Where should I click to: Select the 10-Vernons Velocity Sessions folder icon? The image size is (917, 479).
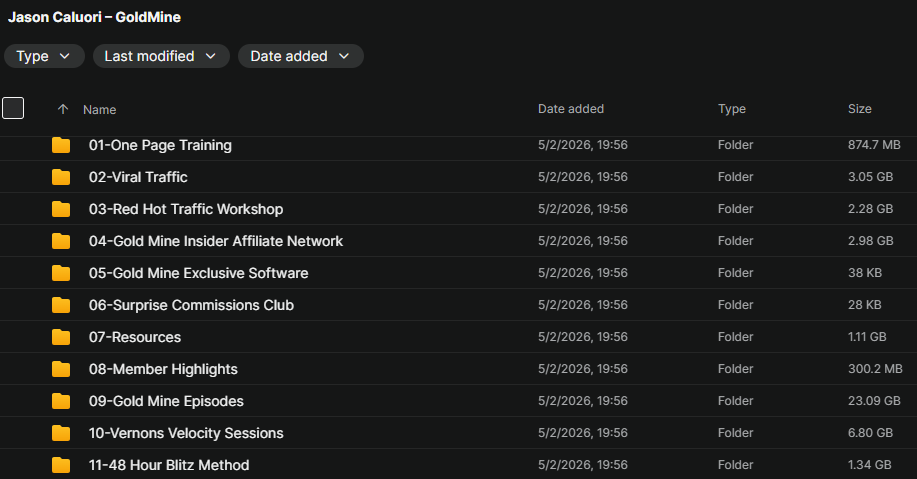point(61,433)
